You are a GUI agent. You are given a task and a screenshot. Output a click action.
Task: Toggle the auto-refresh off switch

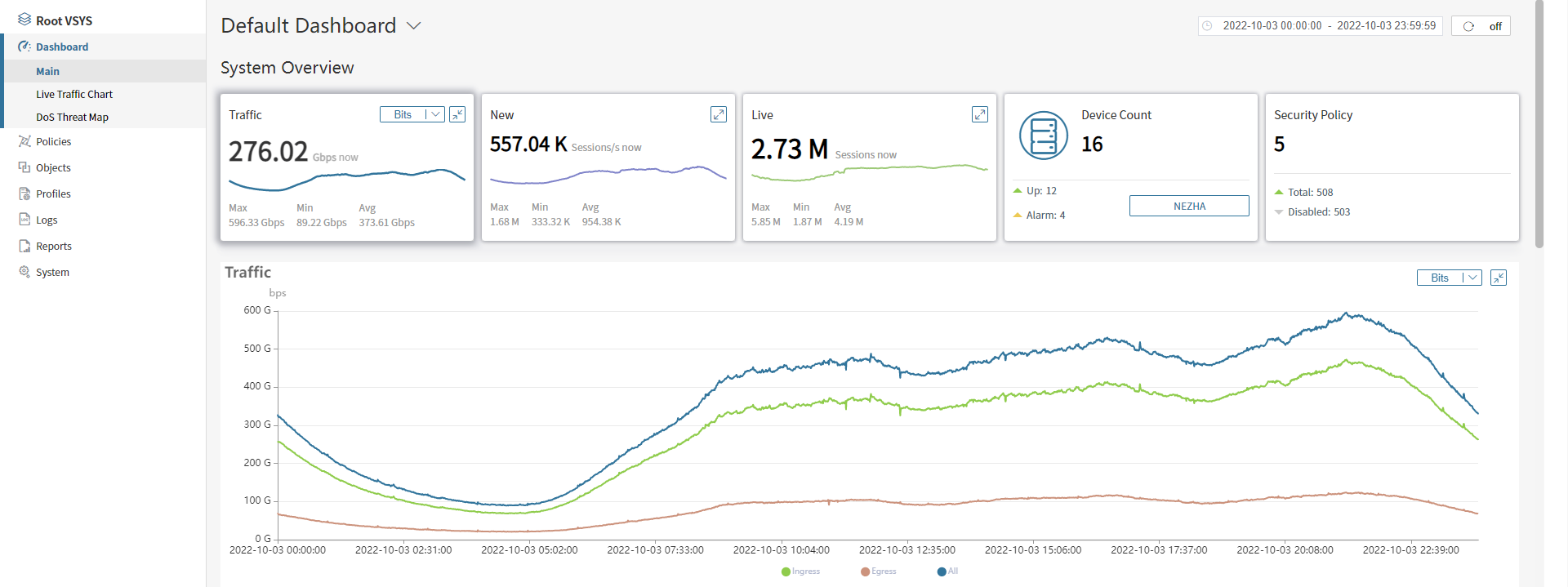[x=1480, y=26]
